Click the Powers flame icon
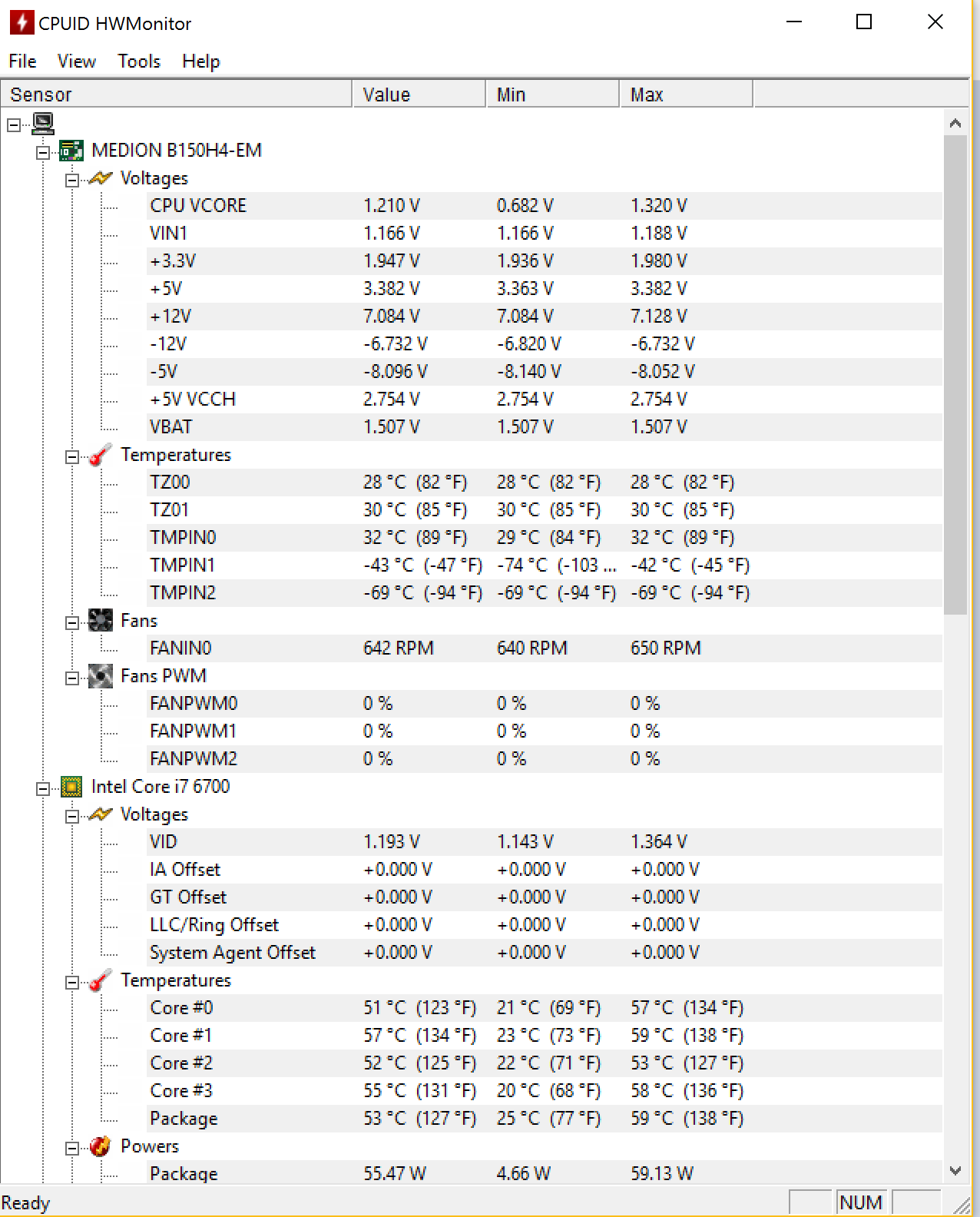 click(101, 1146)
